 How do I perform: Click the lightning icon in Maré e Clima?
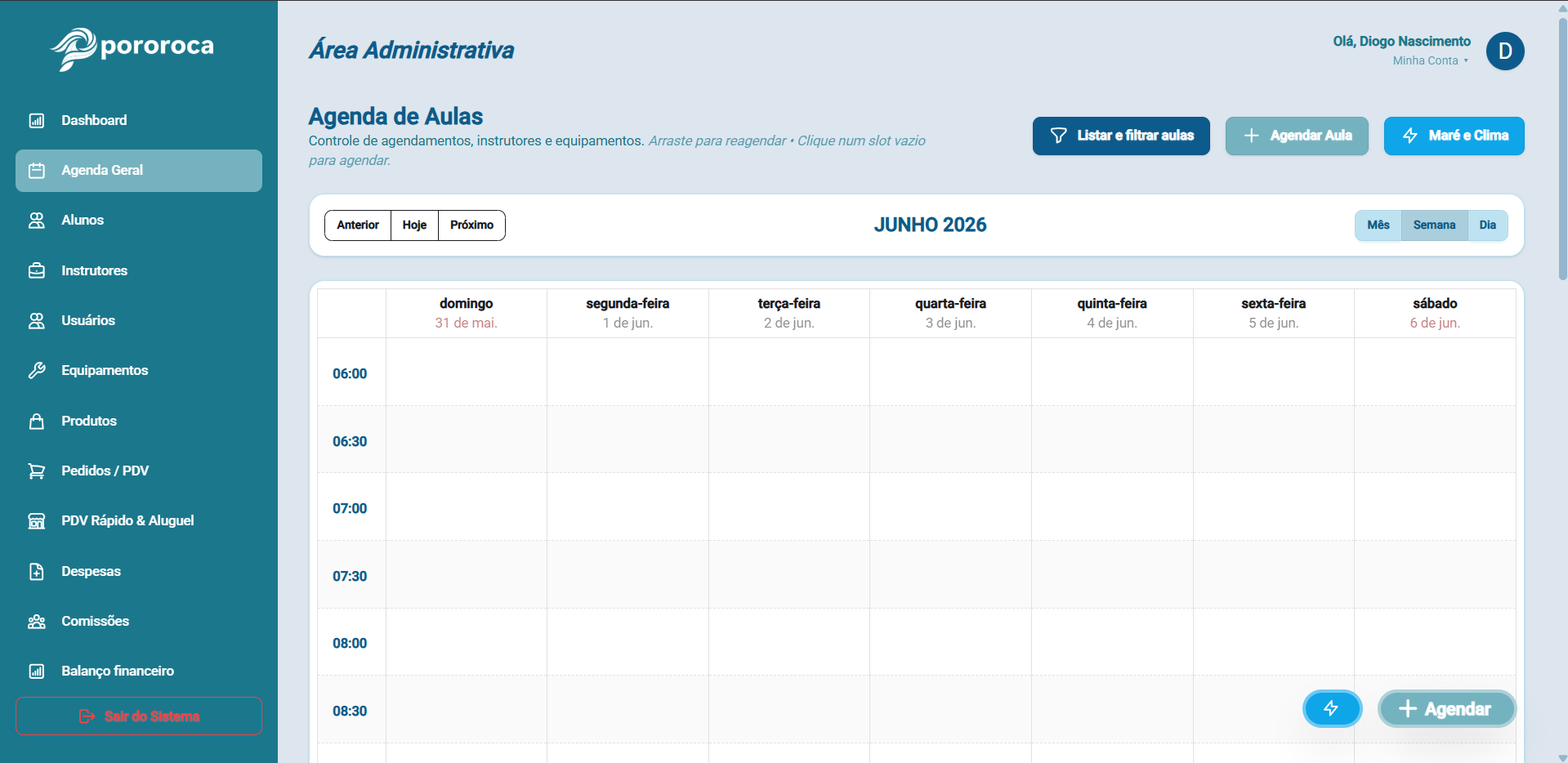tap(1410, 136)
